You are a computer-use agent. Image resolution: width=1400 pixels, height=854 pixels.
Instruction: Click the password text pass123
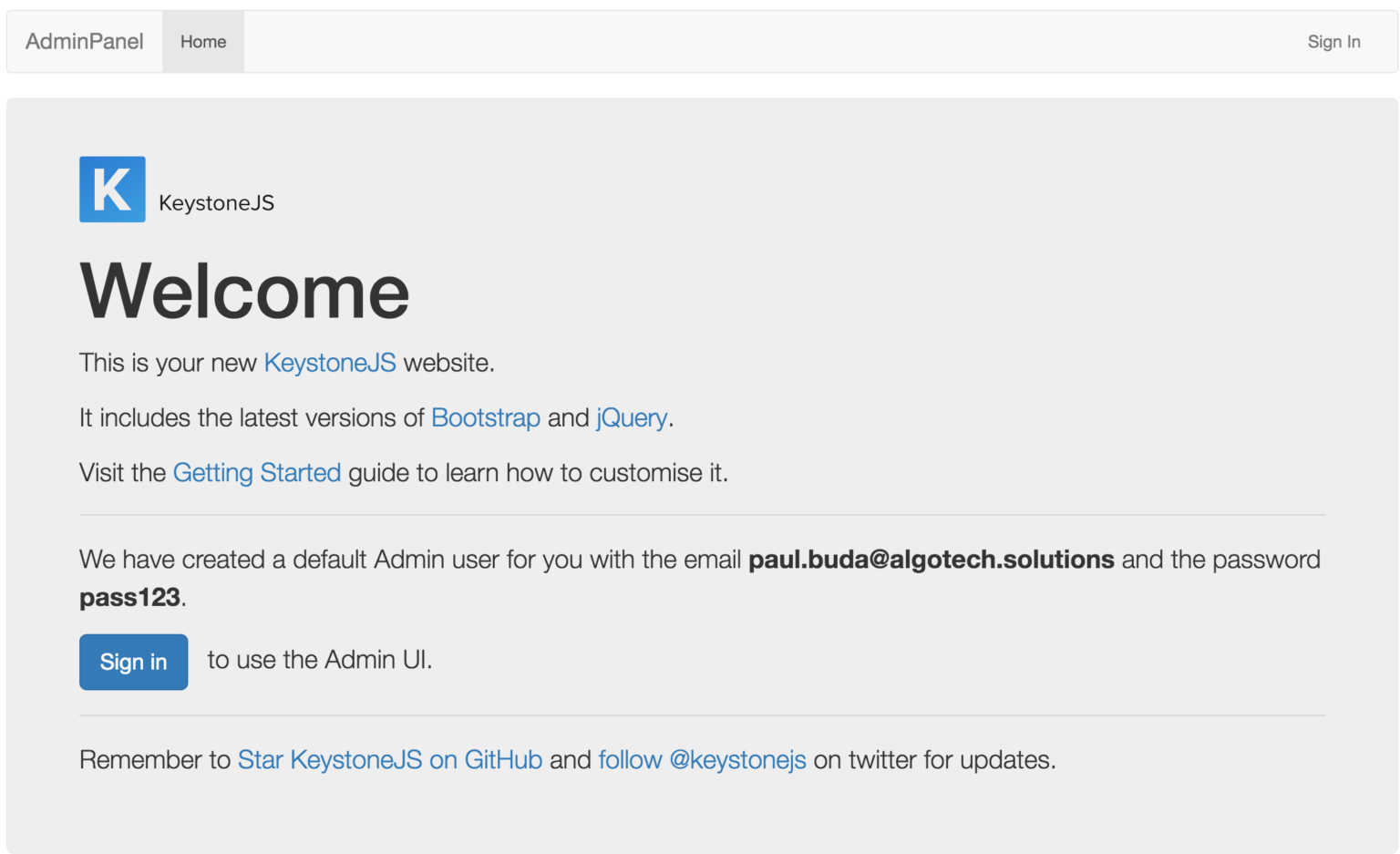129,598
